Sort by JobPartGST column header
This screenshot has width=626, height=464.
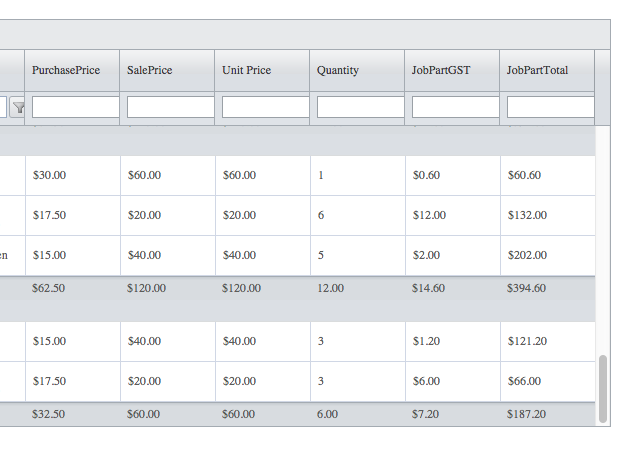click(452, 71)
